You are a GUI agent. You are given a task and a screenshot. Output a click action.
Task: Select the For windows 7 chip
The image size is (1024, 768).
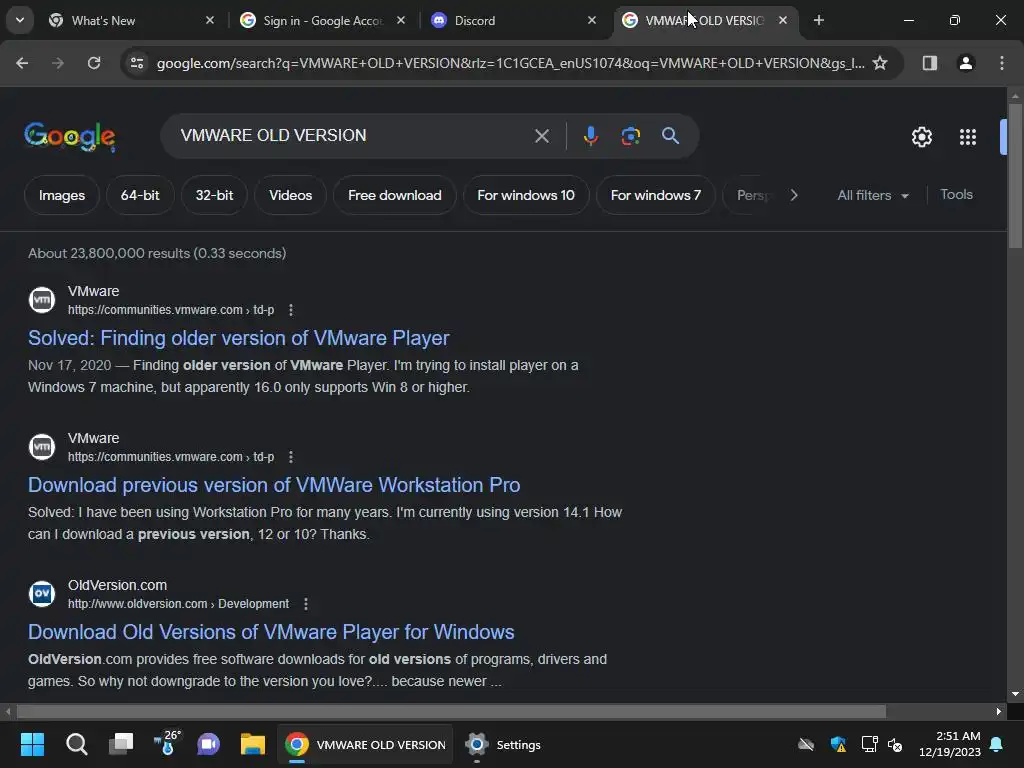pos(656,195)
